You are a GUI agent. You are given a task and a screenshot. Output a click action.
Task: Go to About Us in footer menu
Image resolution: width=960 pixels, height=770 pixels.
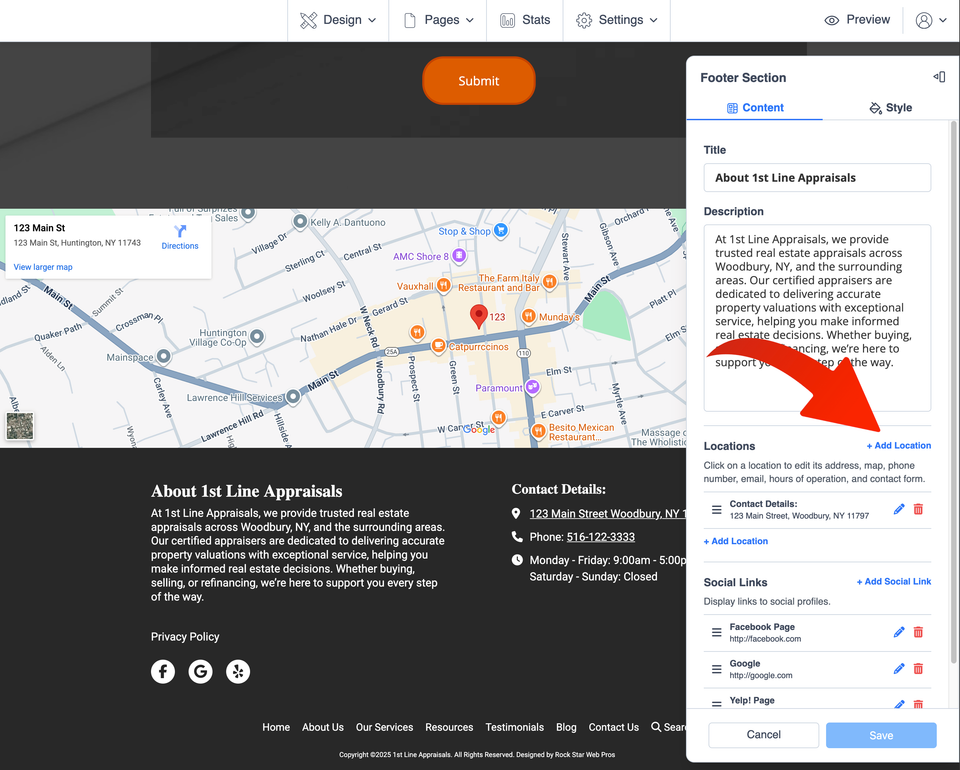click(323, 727)
